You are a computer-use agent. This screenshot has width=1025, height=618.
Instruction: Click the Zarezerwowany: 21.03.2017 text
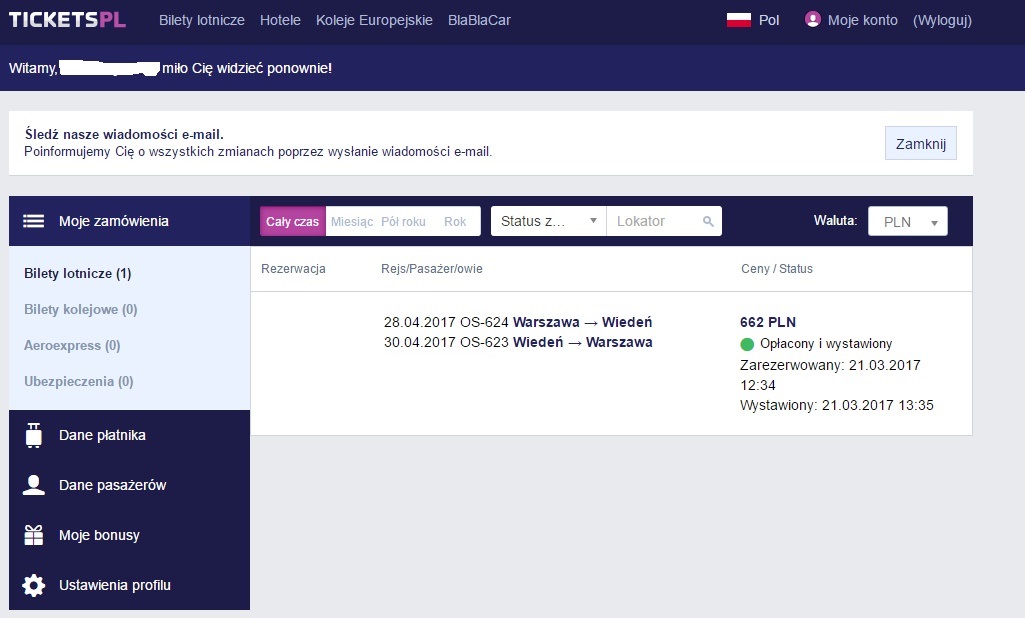pos(830,365)
